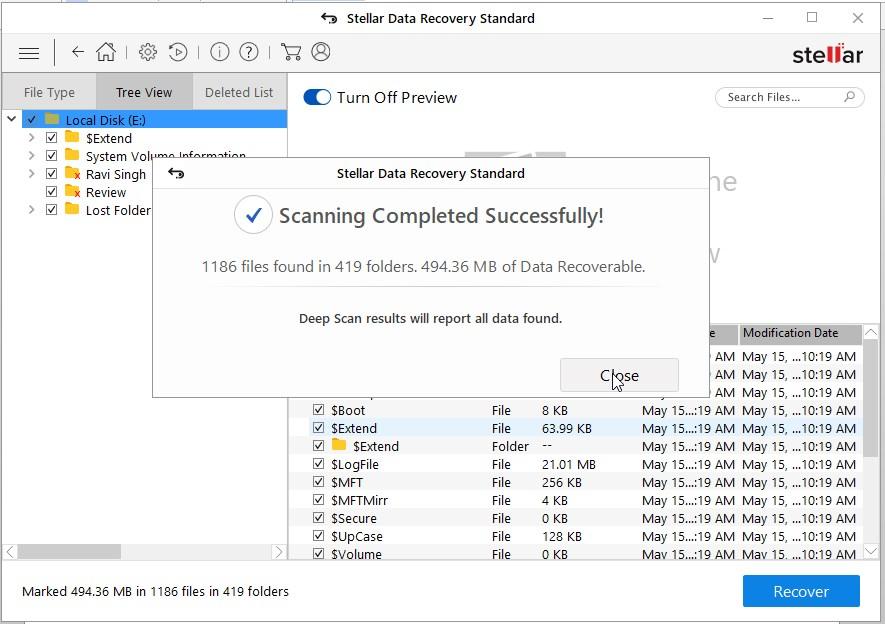
Task: Uncheck the $Secure file checkbox
Action: point(318,518)
